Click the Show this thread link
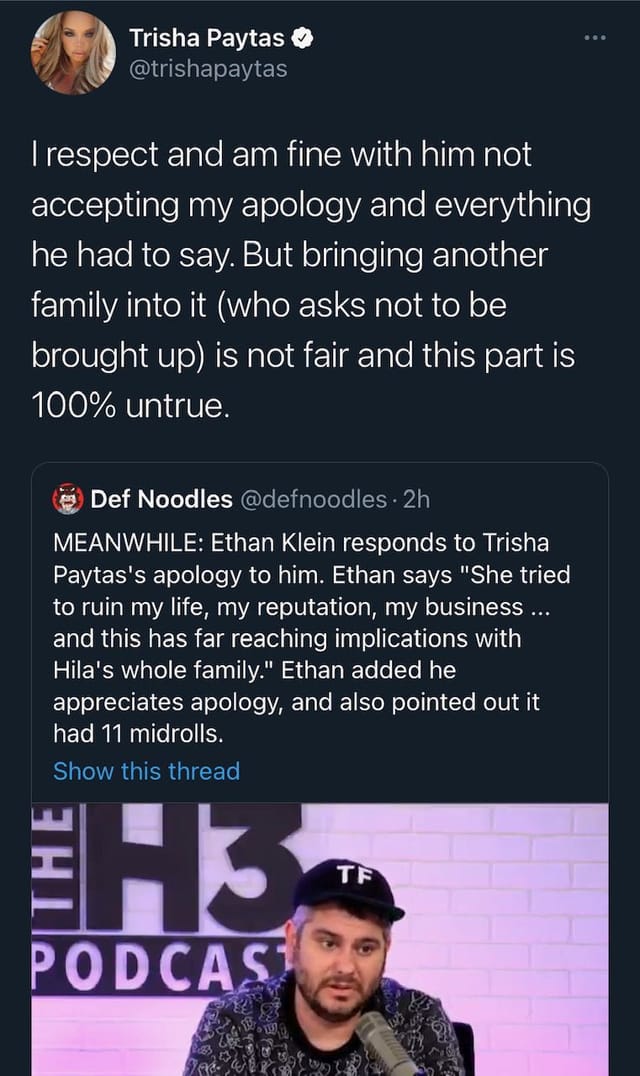The image size is (640, 1076). click(x=148, y=771)
